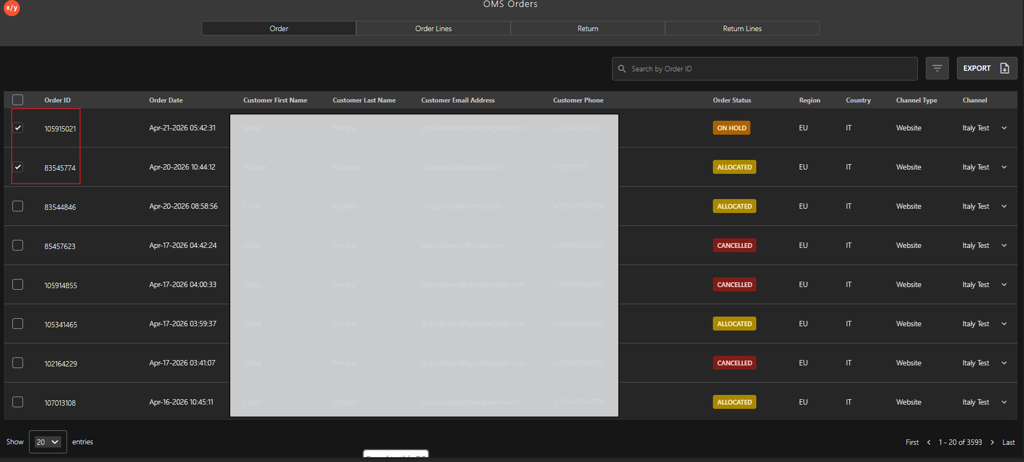The height and width of the screenshot is (462, 1024).
Task: Go to the previous page arrow
Action: click(x=929, y=442)
